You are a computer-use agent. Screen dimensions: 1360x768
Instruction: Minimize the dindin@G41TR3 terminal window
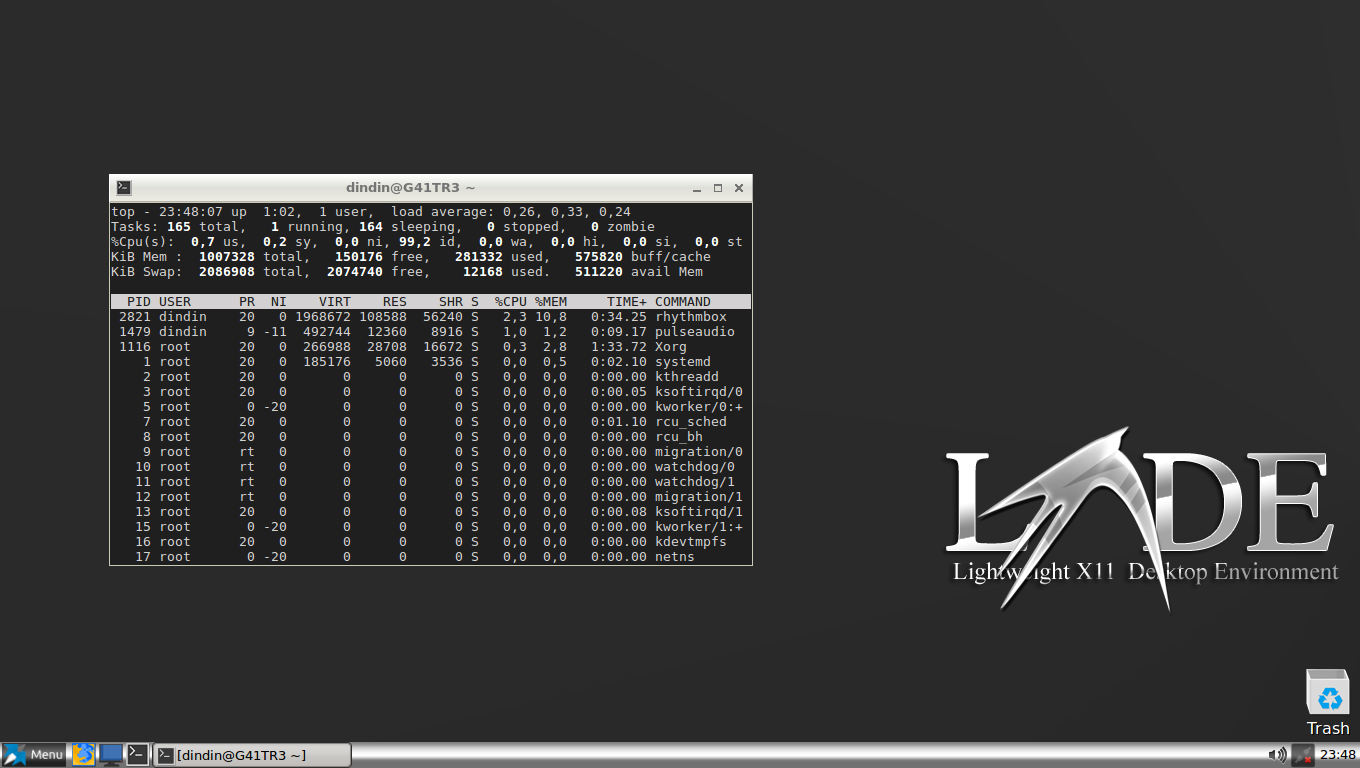pos(696,188)
